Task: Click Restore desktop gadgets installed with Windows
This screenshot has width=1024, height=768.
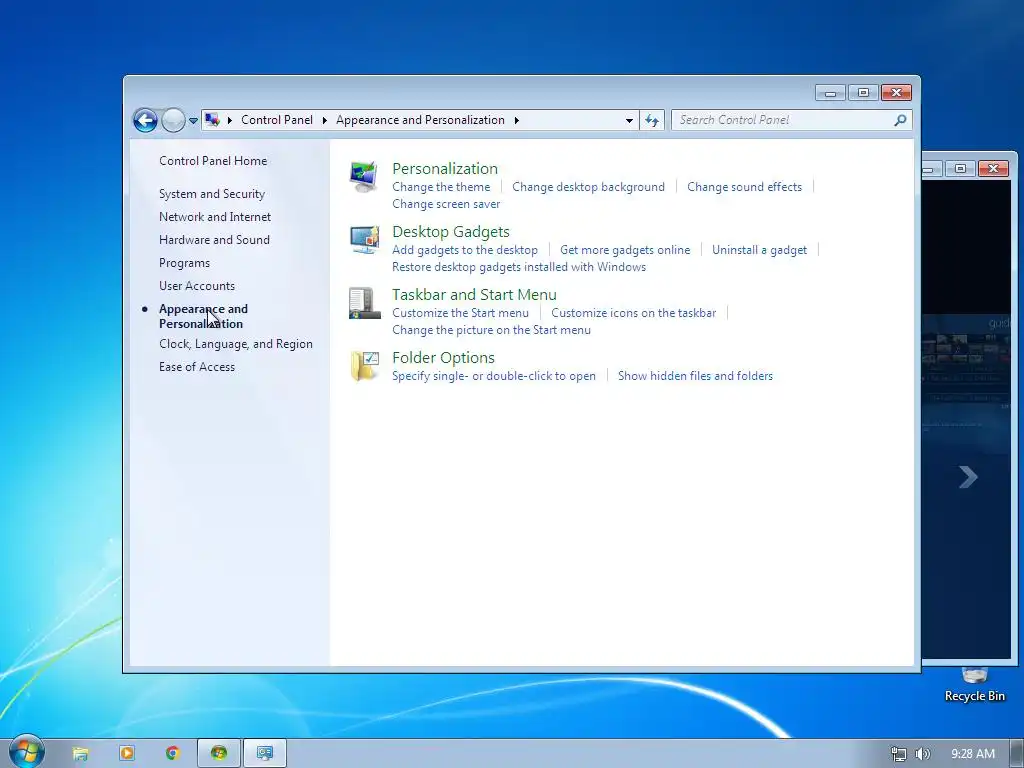Action: point(519,267)
